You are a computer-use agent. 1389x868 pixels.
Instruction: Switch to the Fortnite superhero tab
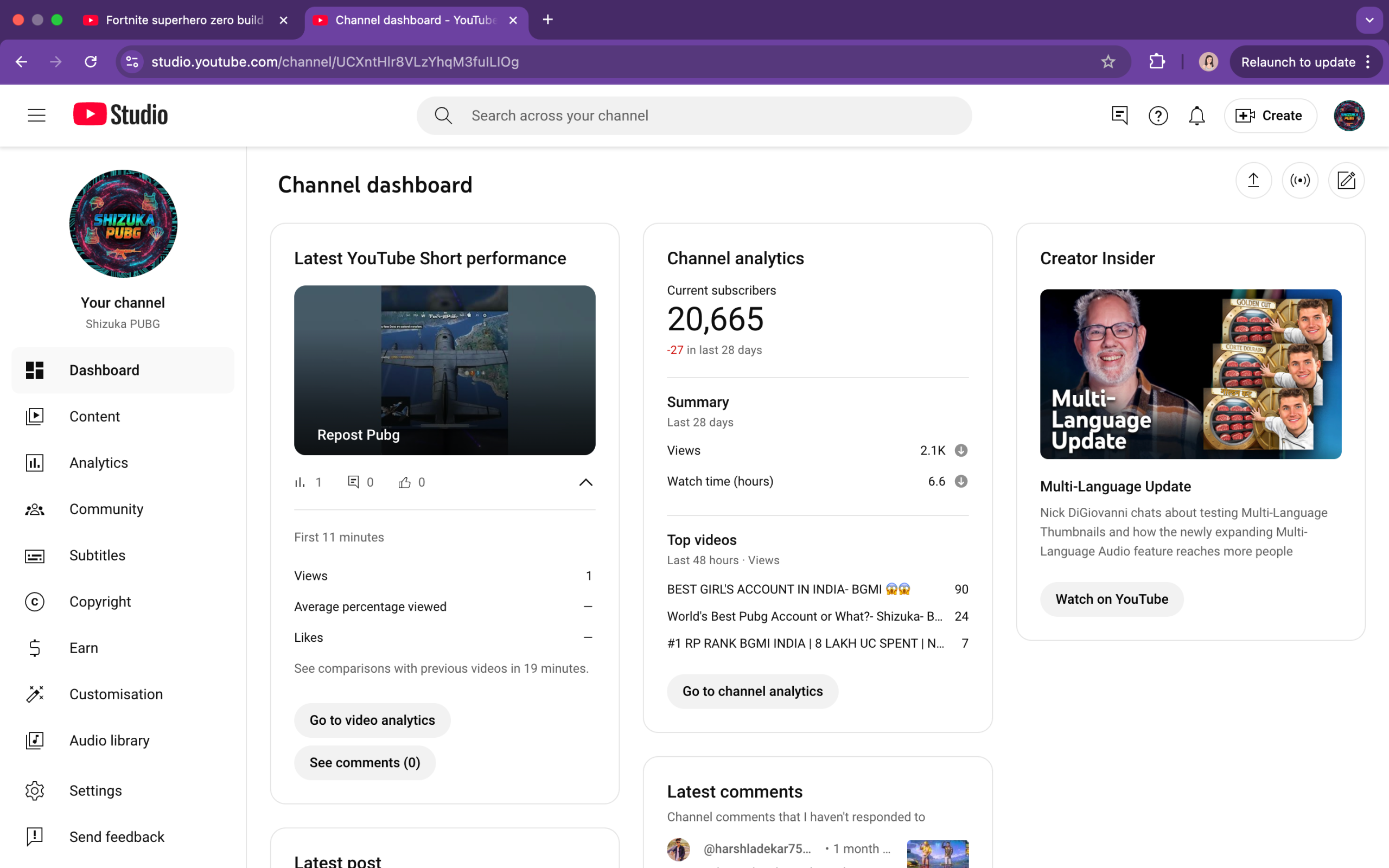(185, 20)
